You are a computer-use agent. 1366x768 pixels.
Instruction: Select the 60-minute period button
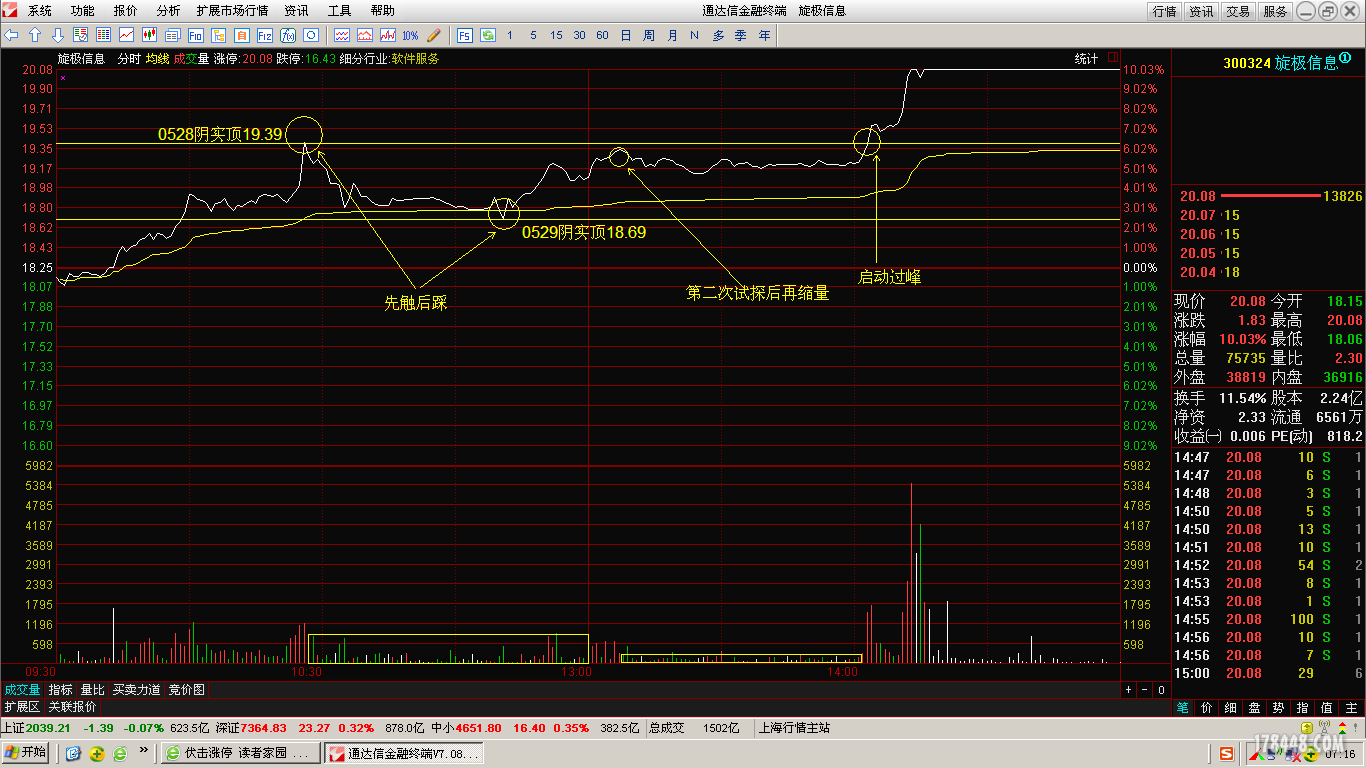(x=602, y=35)
